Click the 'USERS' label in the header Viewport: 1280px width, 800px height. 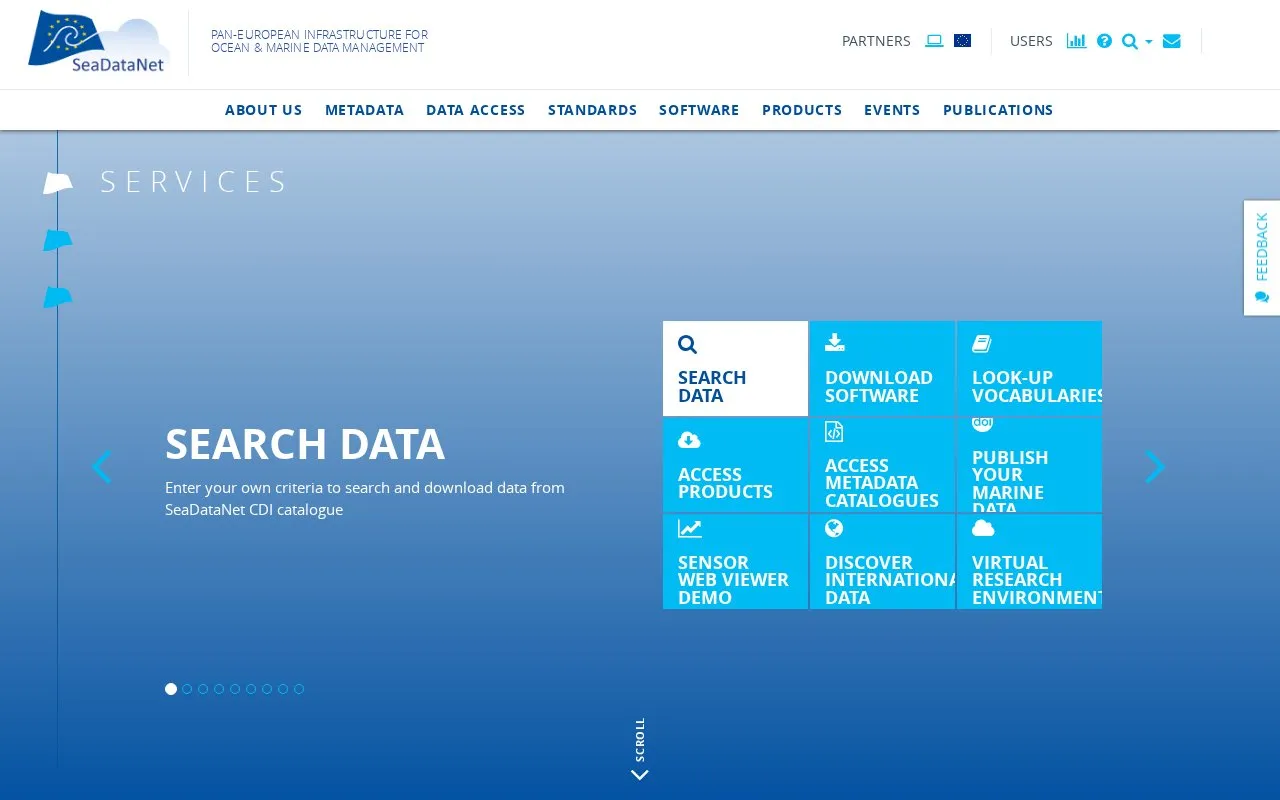coord(1031,41)
